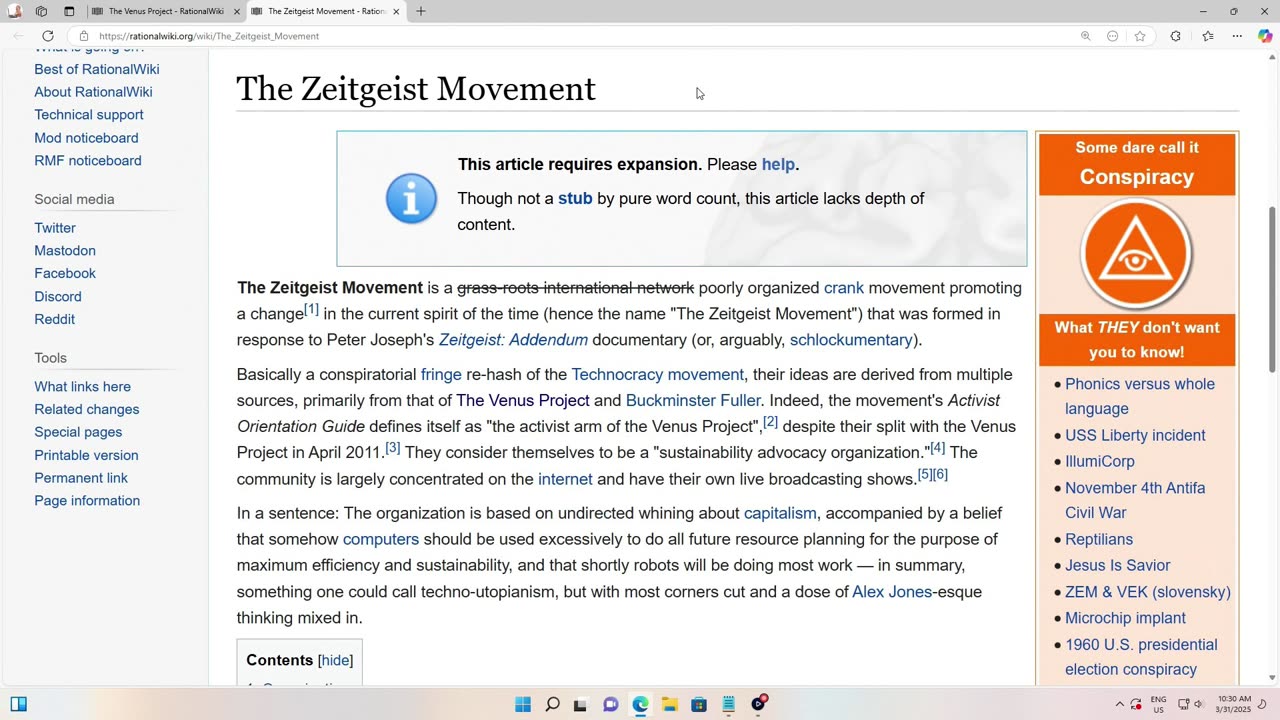Open File Explorer from the taskbar
The height and width of the screenshot is (720, 1280).
(669, 704)
